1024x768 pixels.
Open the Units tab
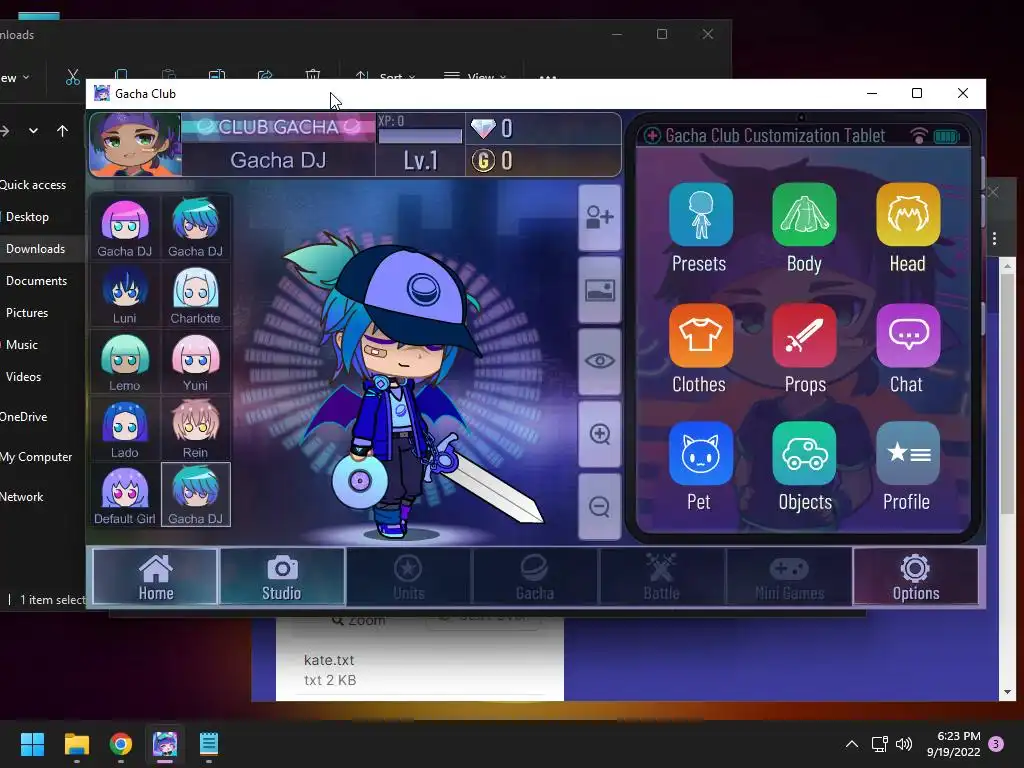coord(408,577)
